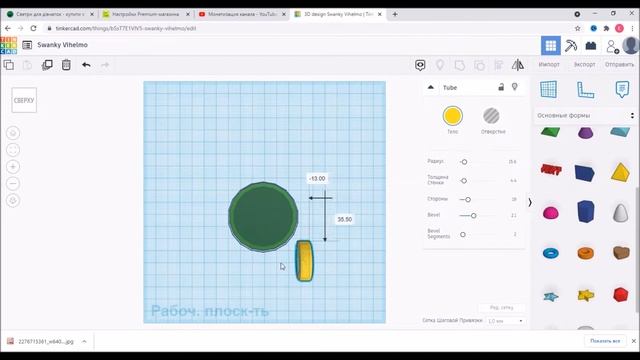
Task: Open the designs list icon beside Swanky Vihelmo
Action: pyautogui.click(x=27, y=45)
